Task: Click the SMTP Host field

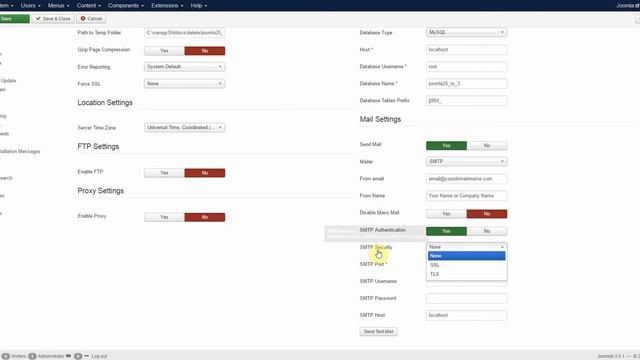Action: [467, 316]
